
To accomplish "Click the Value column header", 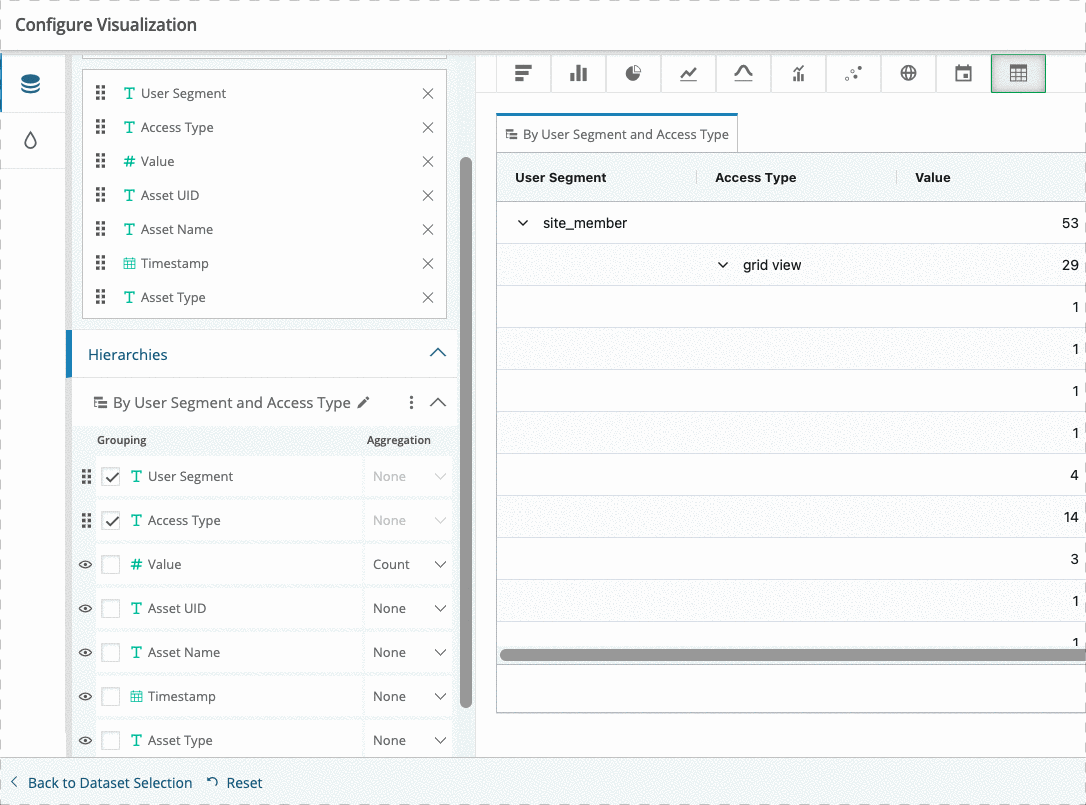I will click(932, 177).
